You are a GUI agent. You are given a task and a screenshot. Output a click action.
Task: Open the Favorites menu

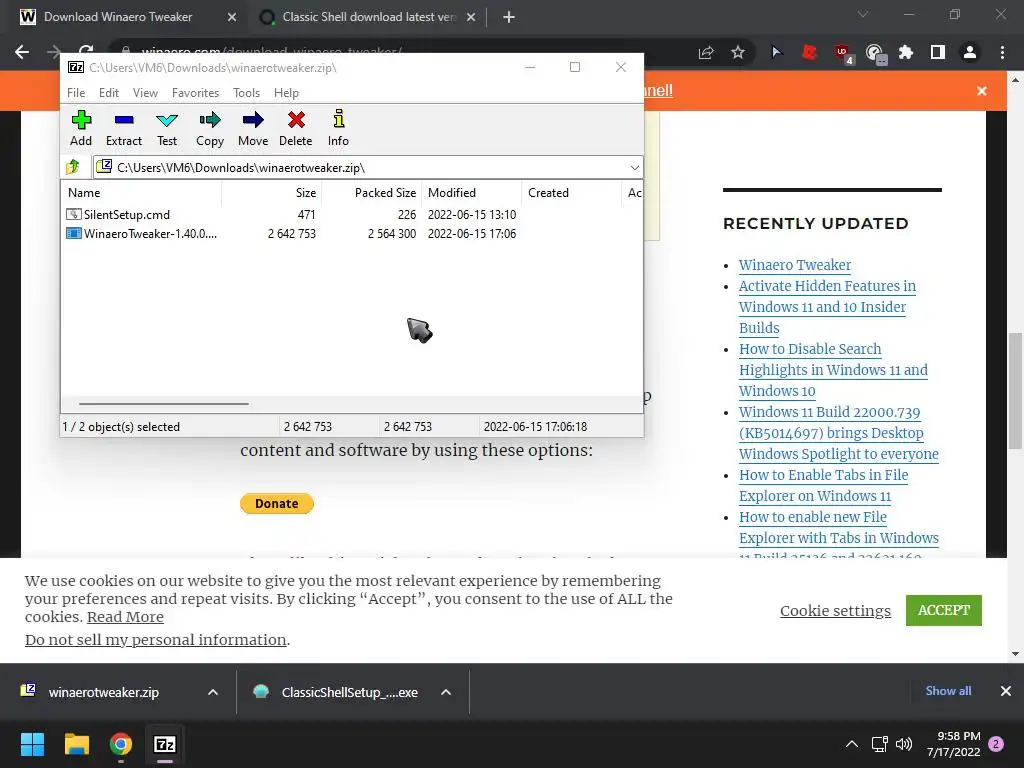pyautogui.click(x=195, y=93)
